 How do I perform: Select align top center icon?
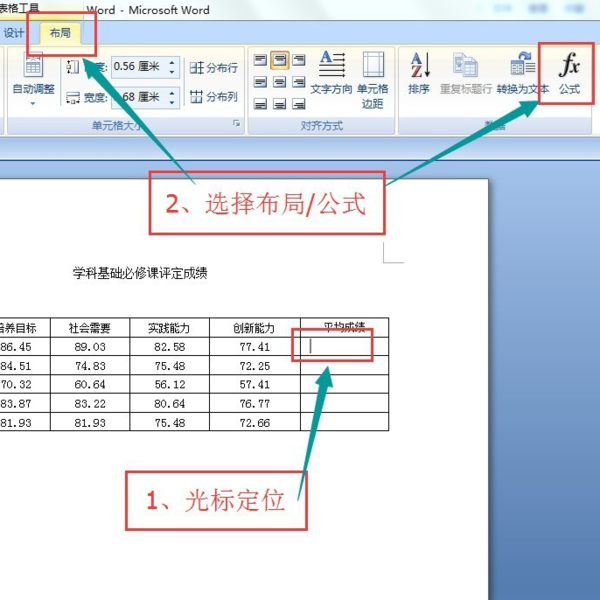point(279,60)
